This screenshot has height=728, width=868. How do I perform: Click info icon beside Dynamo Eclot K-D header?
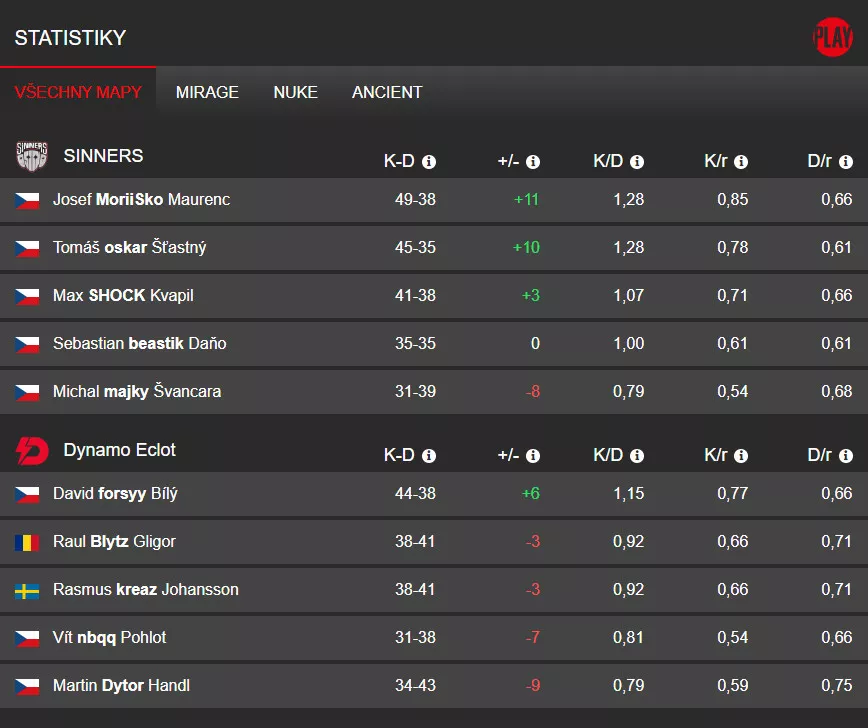click(429, 456)
